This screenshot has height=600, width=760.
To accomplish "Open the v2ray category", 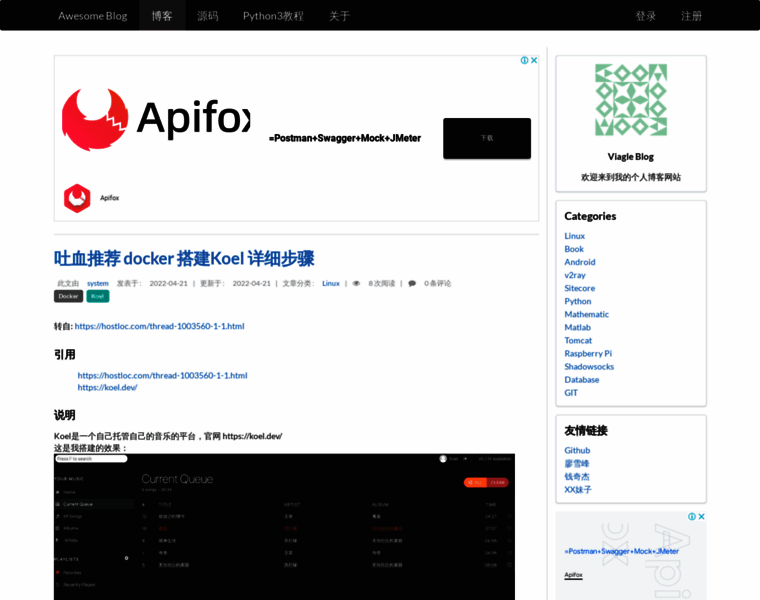I will coord(575,275).
